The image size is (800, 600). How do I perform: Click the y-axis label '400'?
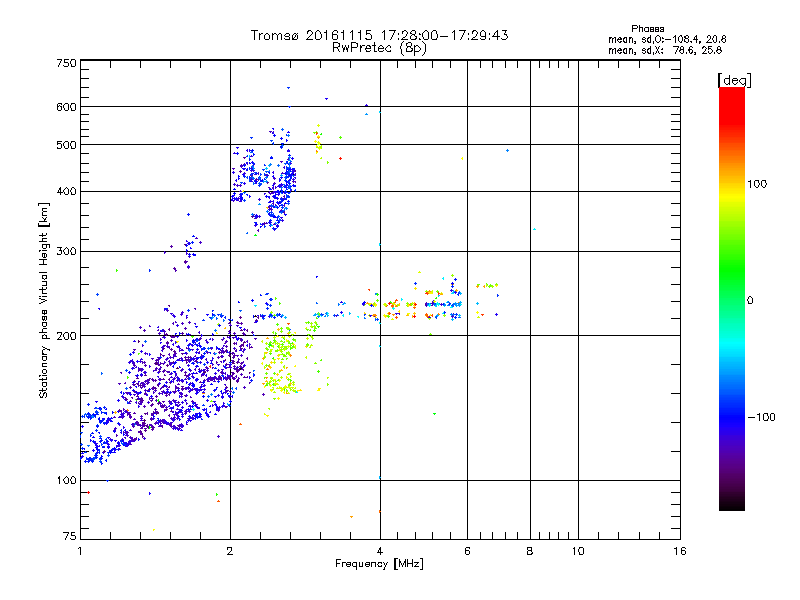[66, 192]
